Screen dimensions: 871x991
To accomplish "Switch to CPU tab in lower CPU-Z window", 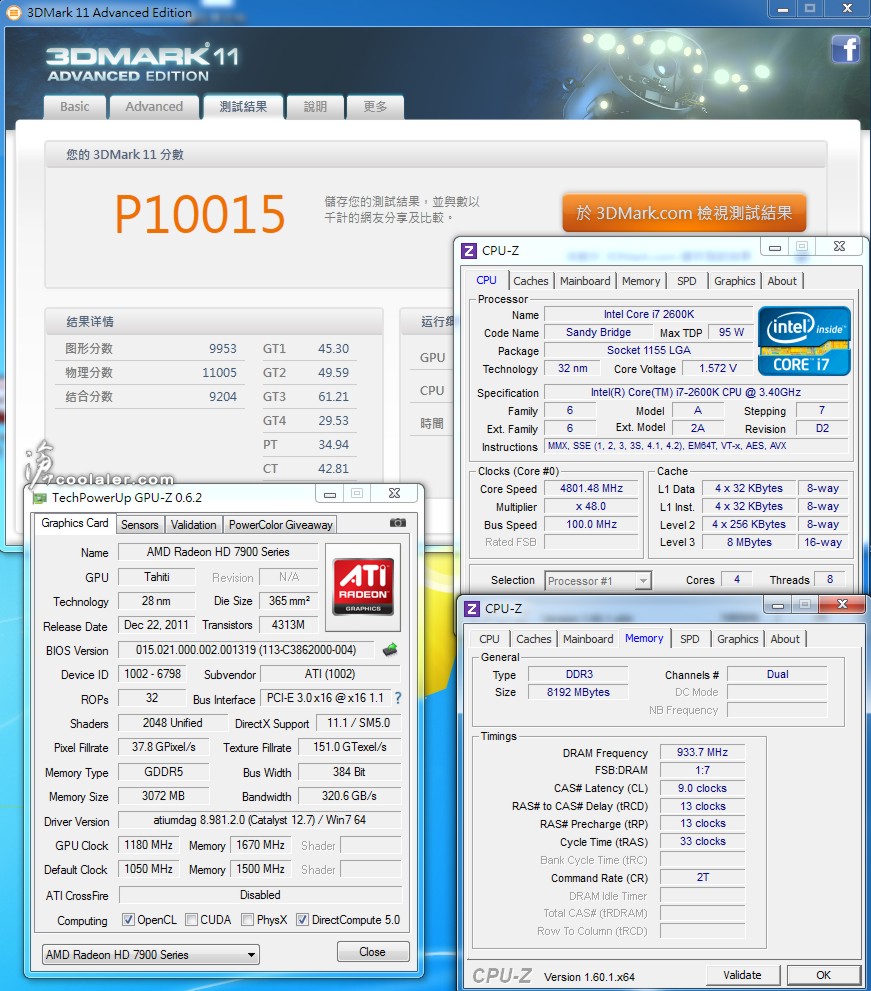I will 489,639.
